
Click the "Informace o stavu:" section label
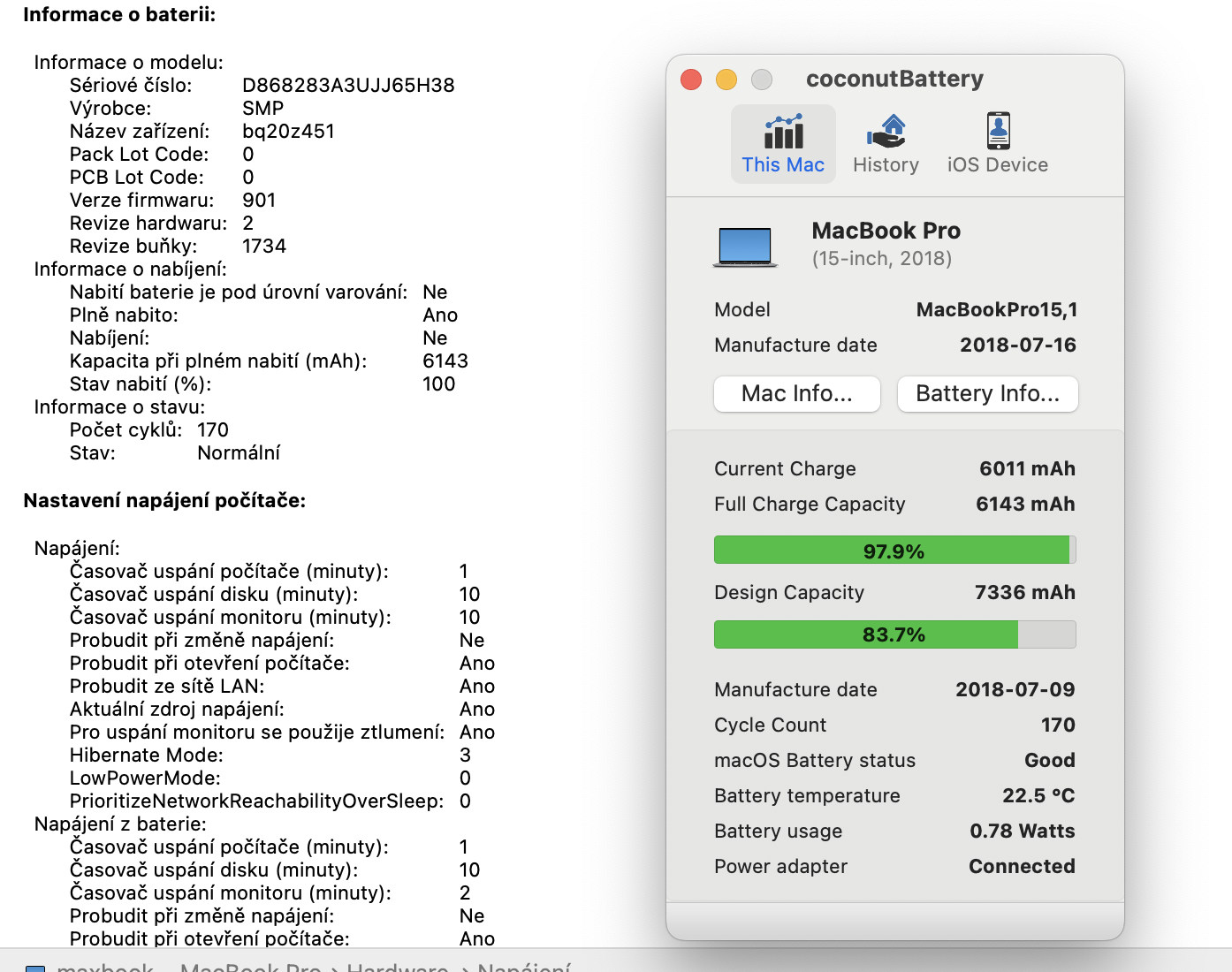119,406
